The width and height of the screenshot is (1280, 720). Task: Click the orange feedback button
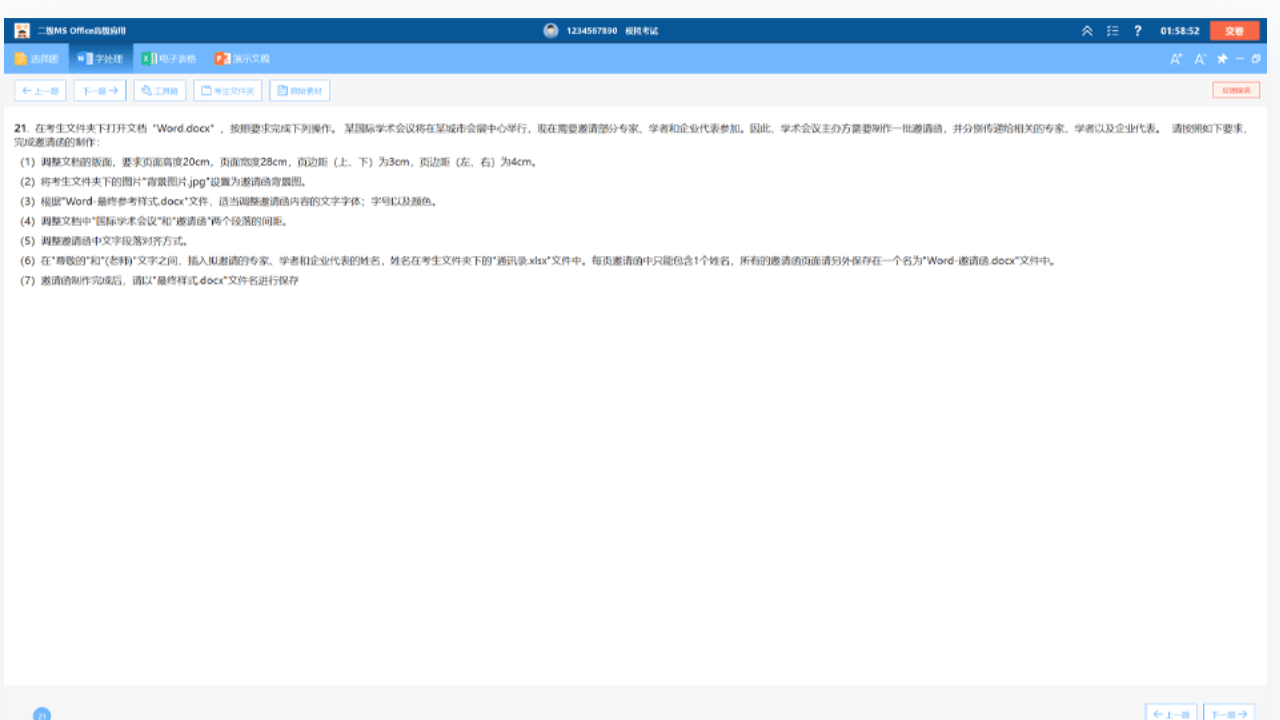pyautogui.click(x=1236, y=91)
